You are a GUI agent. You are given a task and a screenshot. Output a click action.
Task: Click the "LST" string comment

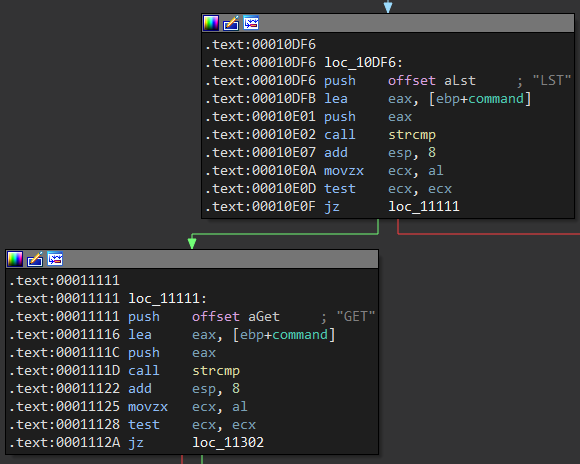click(552, 81)
